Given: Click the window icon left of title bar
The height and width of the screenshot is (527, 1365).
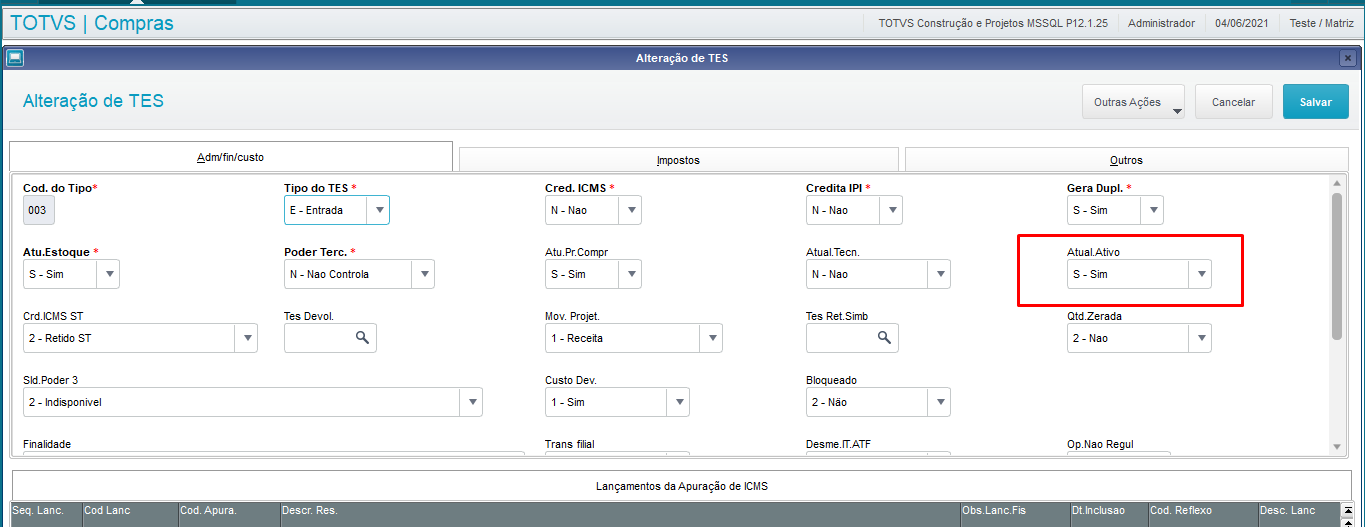Looking at the screenshot, I should (15, 58).
